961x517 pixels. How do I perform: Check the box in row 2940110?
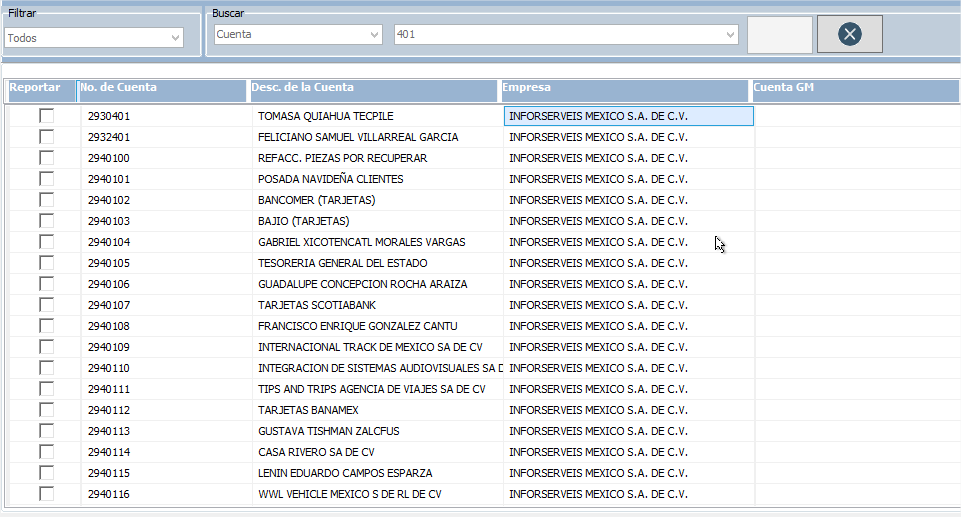46,368
